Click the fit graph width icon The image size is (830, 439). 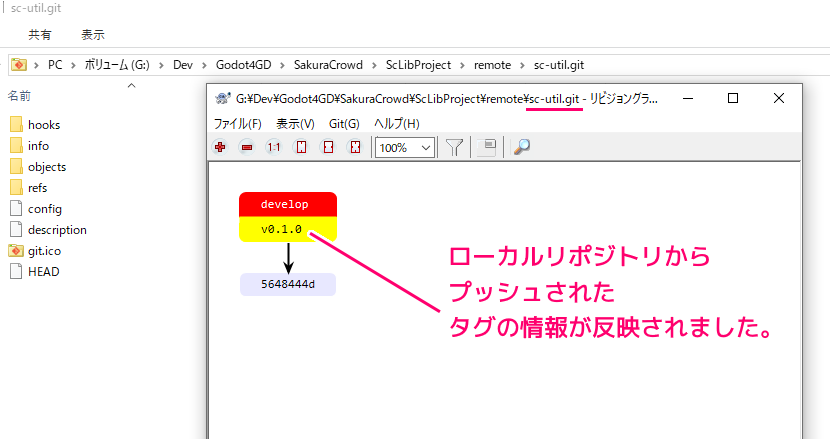pos(327,148)
